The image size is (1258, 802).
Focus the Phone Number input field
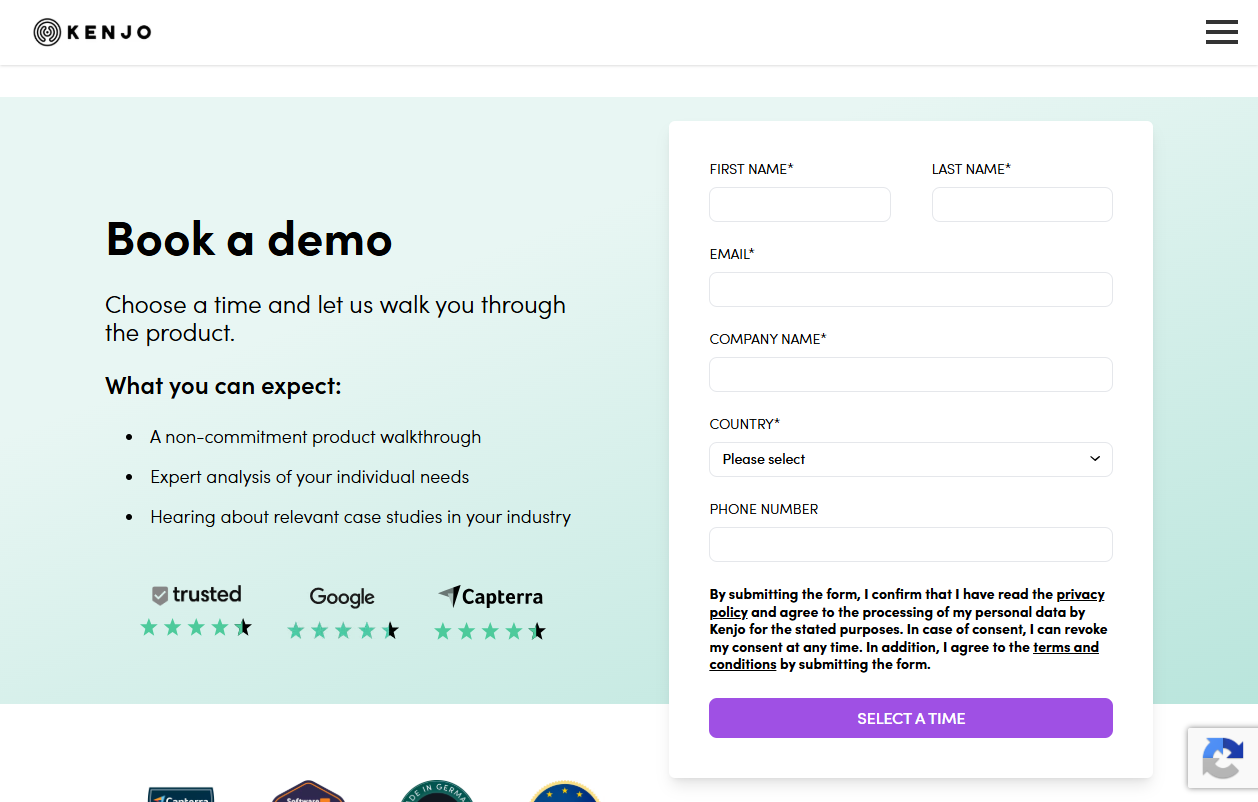tap(910, 544)
